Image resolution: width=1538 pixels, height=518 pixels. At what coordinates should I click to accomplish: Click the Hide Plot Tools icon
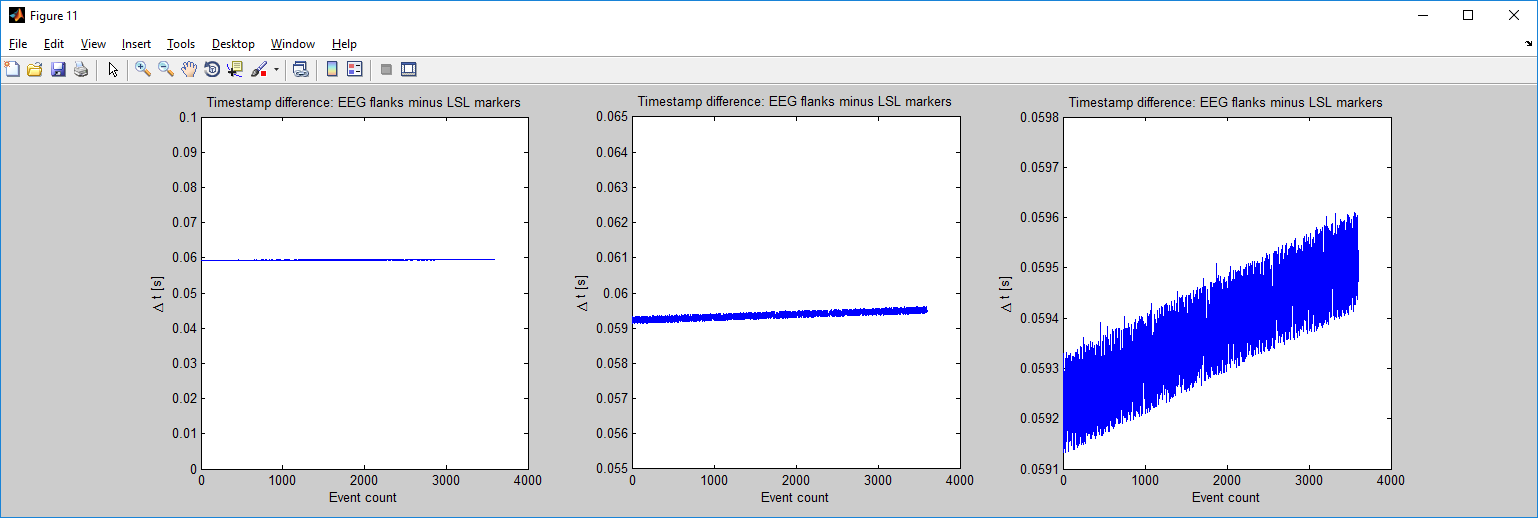click(386, 69)
